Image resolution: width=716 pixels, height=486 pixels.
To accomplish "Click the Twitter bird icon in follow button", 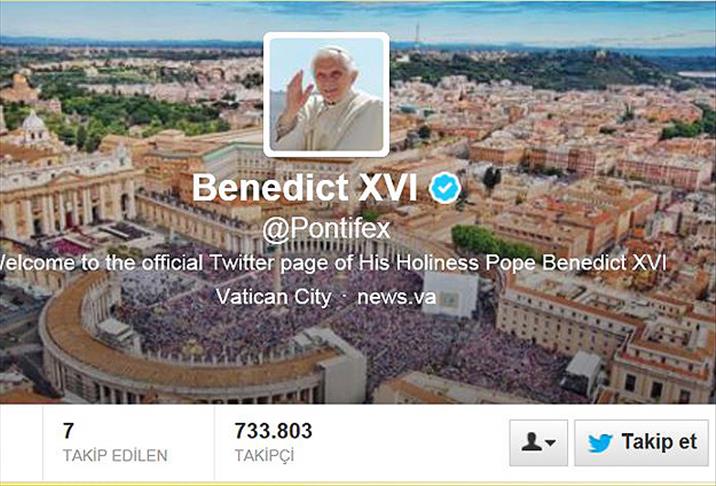I will click(600, 443).
